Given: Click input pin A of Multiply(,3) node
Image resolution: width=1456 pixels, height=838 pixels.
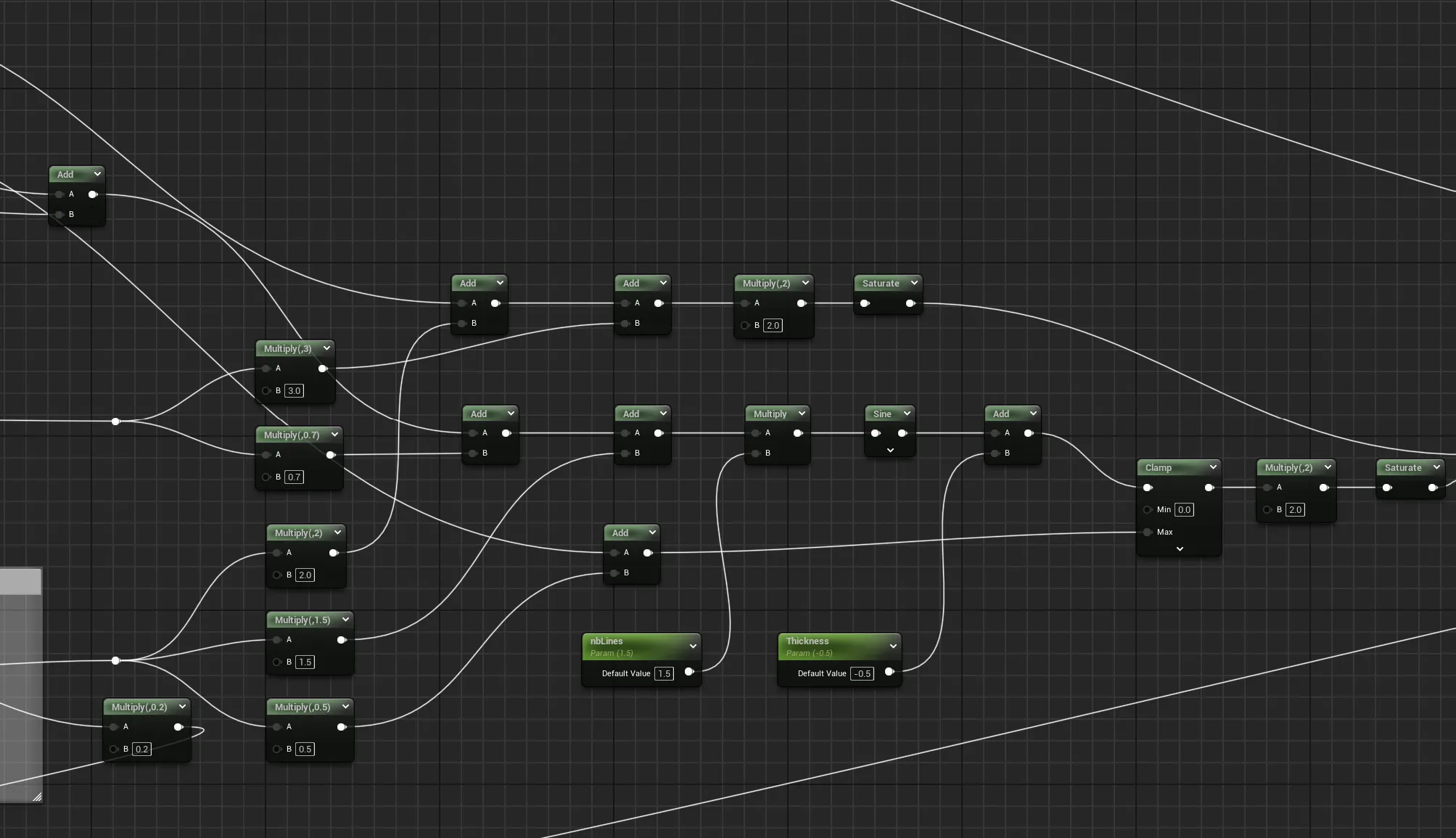Looking at the screenshot, I should click(266, 369).
